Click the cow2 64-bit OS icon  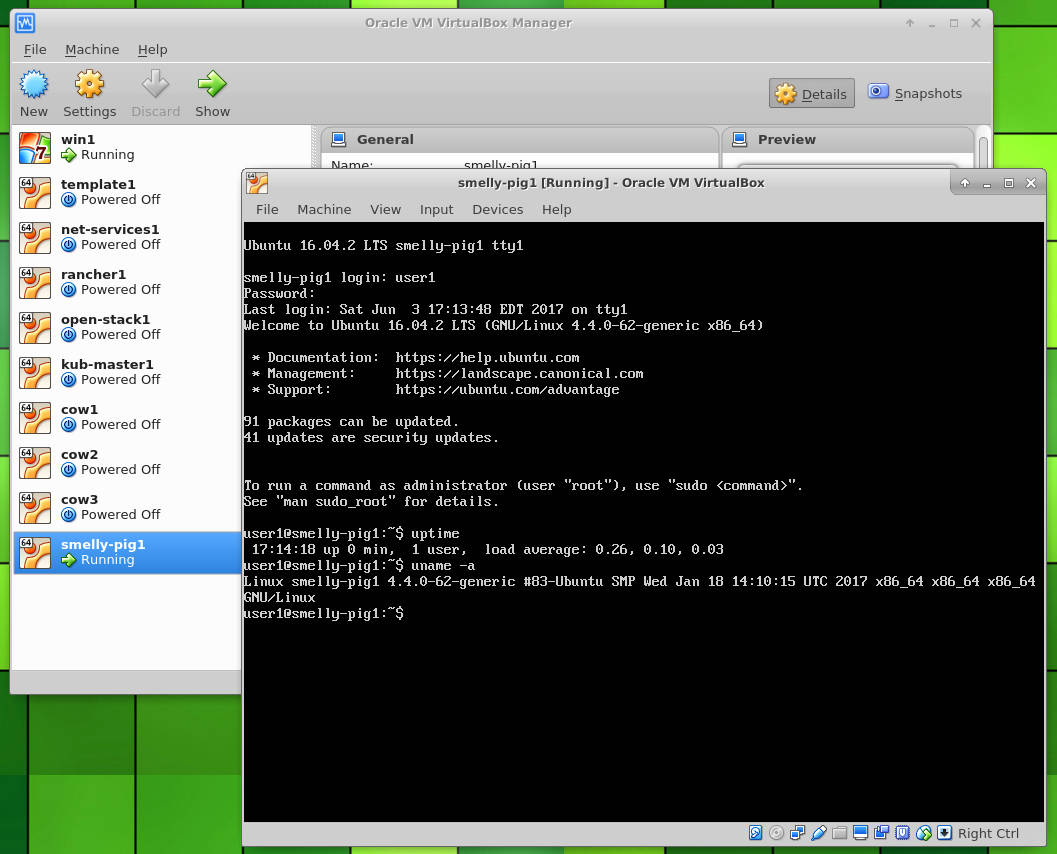point(35,463)
